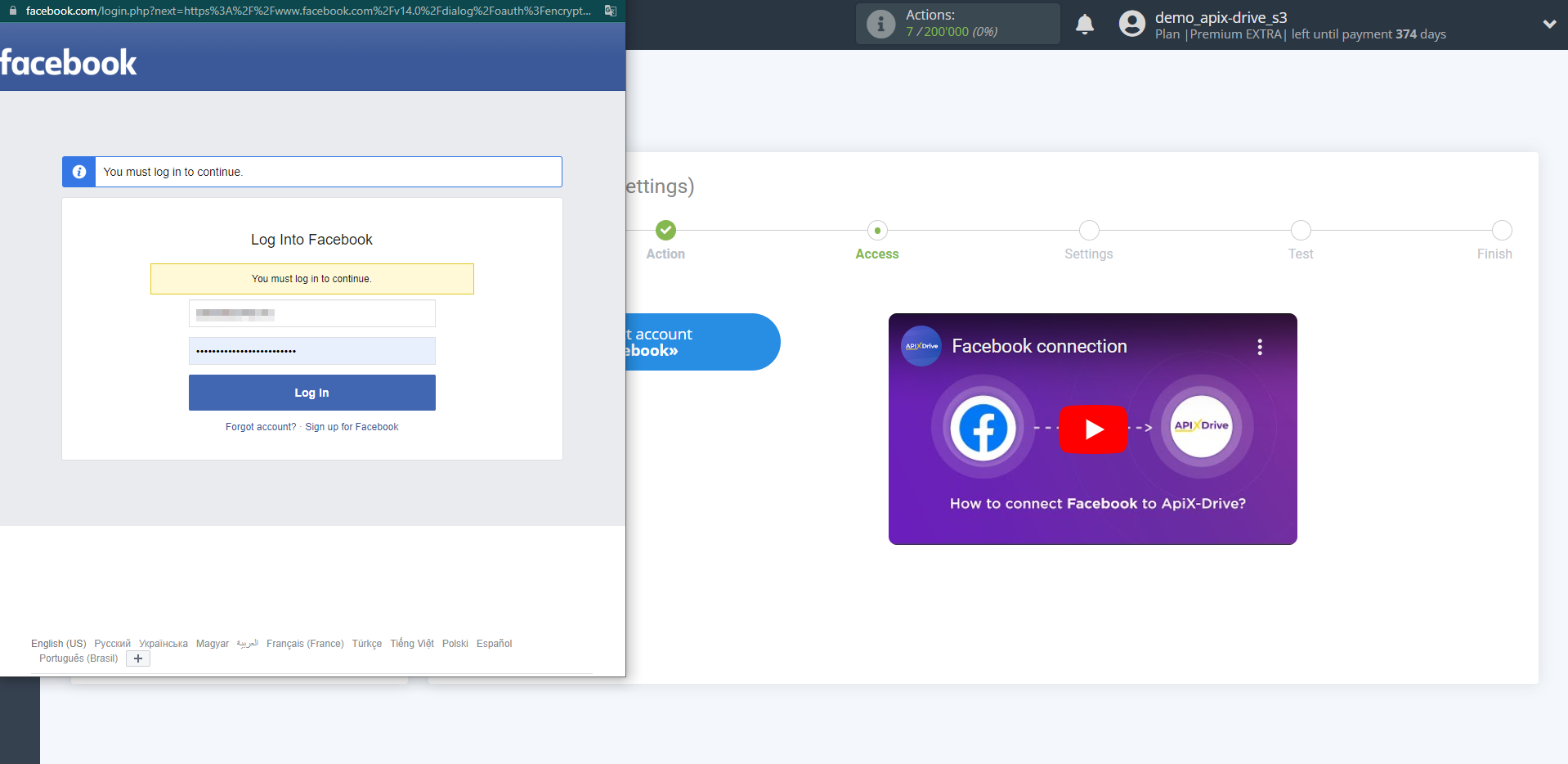Click the blue connect account Facebook button
The width and height of the screenshot is (1568, 764).
(703, 342)
